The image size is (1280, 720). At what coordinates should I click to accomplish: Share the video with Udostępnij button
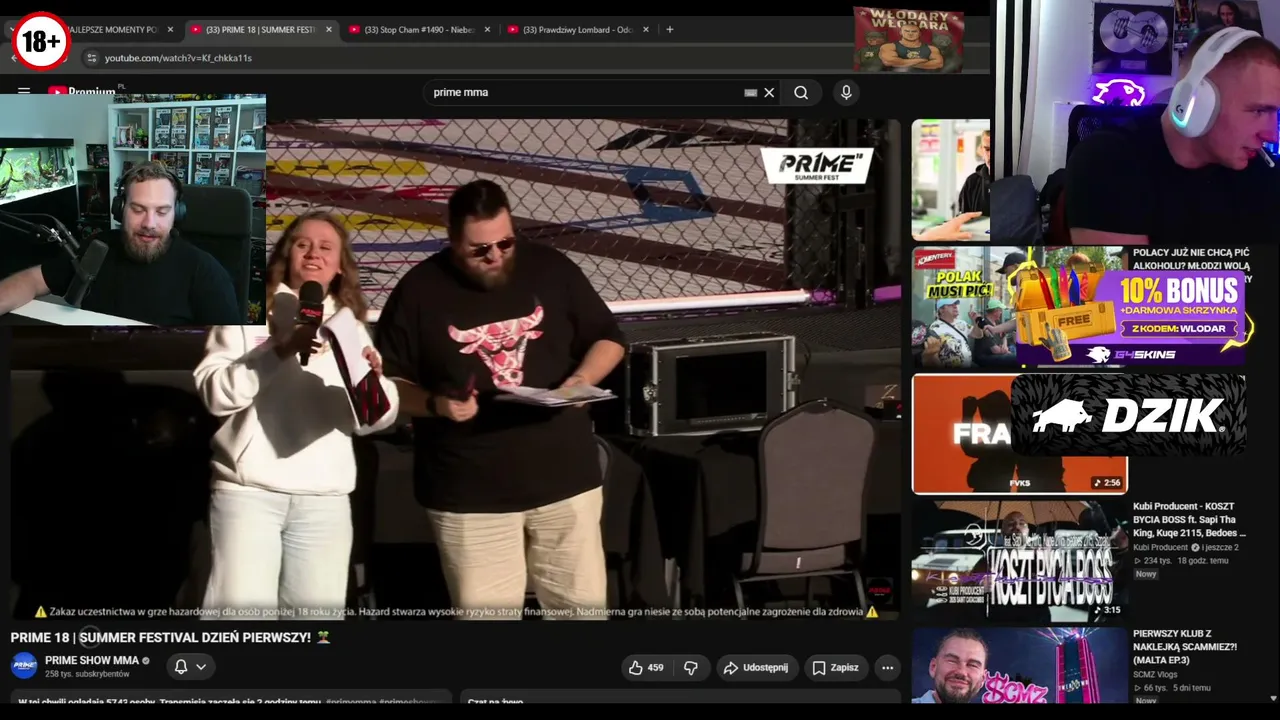click(756, 668)
